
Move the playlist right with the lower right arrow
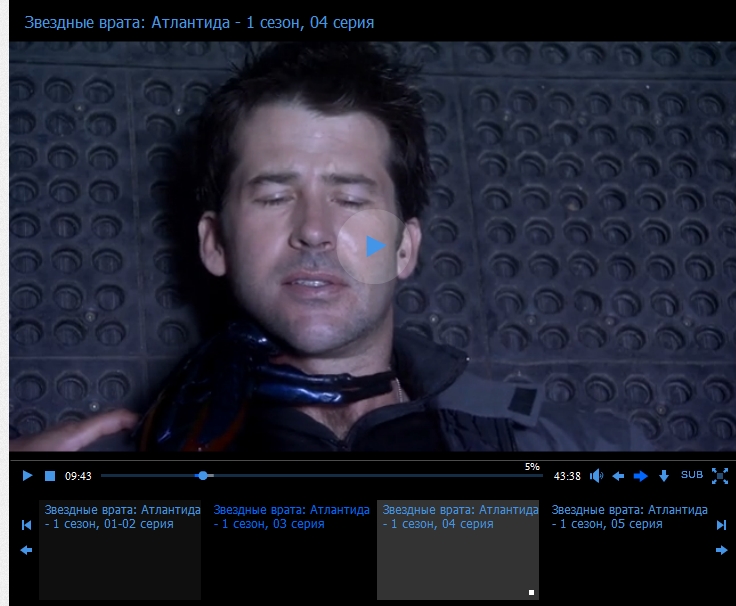[x=721, y=550]
